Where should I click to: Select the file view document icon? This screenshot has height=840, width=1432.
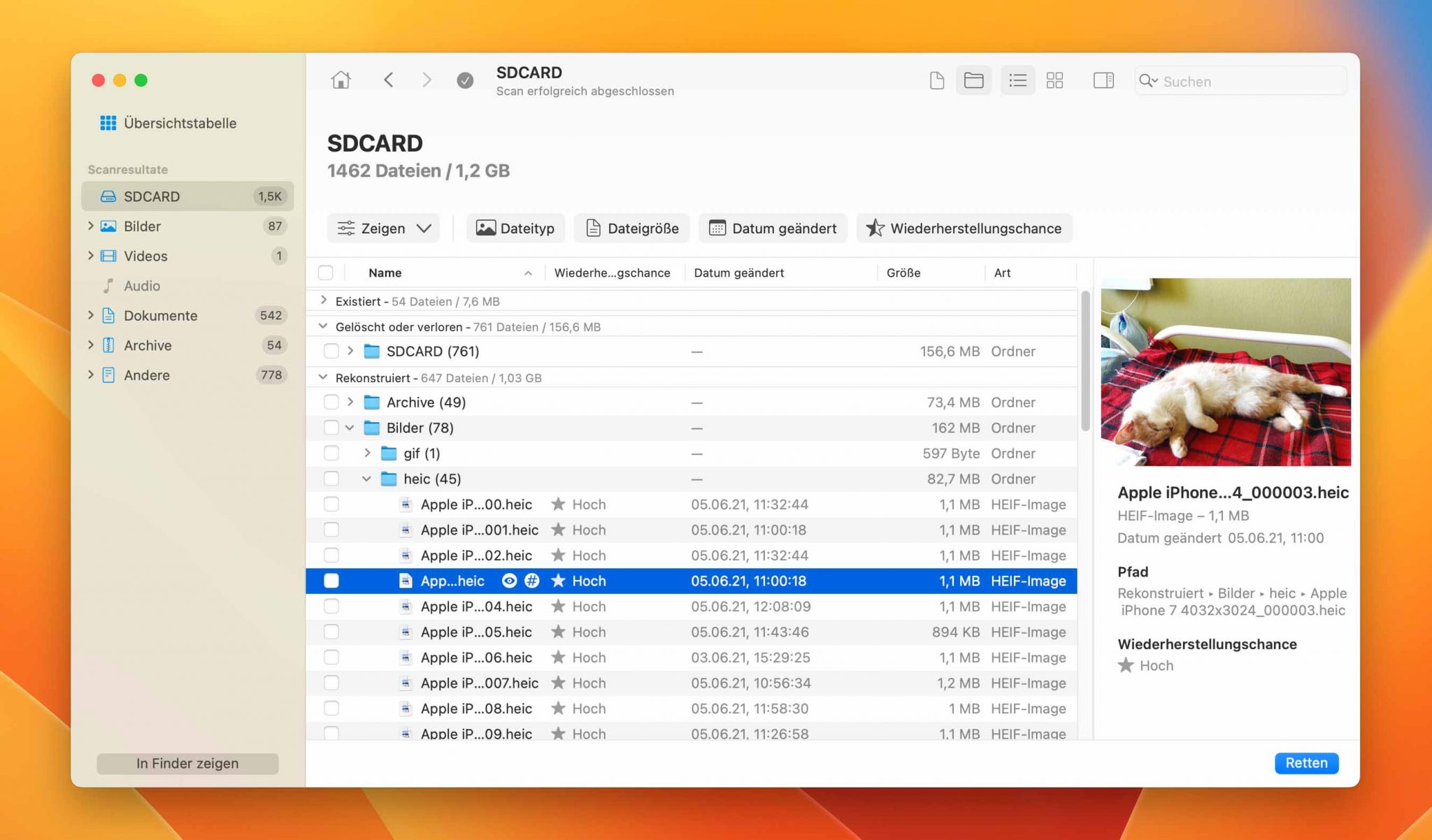tap(937, 80)
